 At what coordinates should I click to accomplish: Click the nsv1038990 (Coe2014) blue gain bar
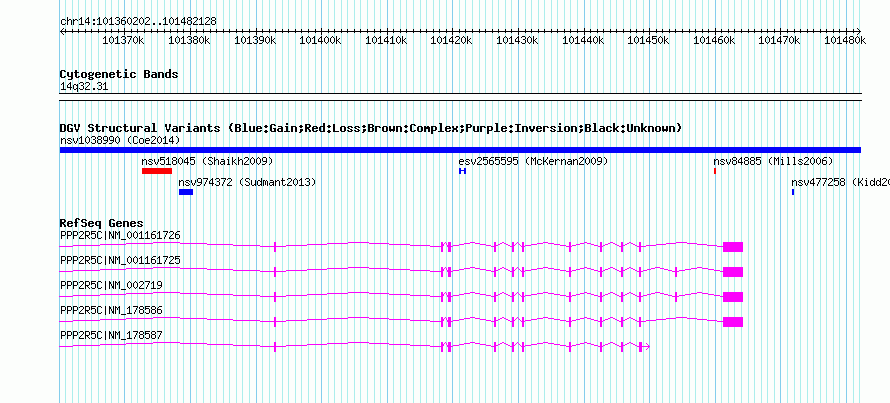coord(460,150)
